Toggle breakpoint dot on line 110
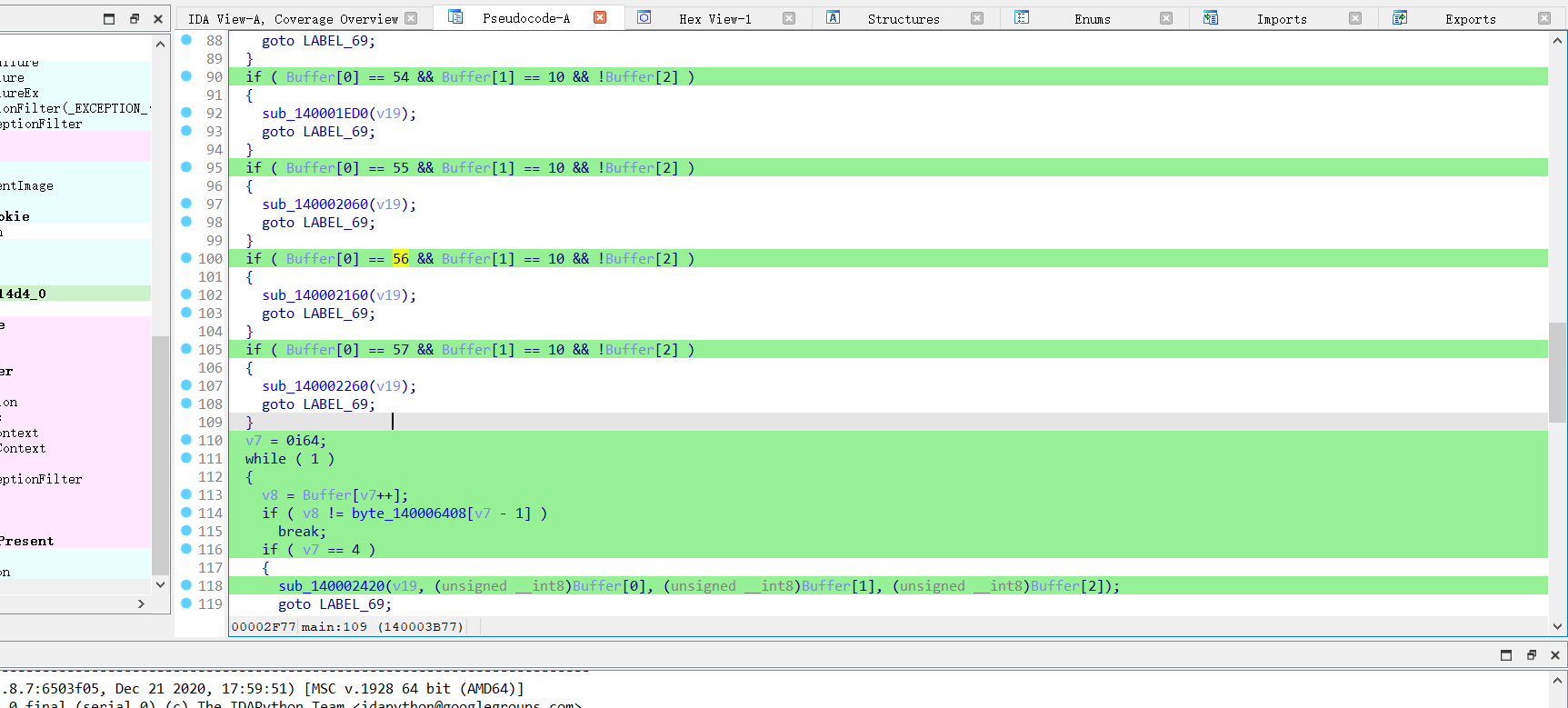Screen dimensions: 1568x708 coord(186,440)
